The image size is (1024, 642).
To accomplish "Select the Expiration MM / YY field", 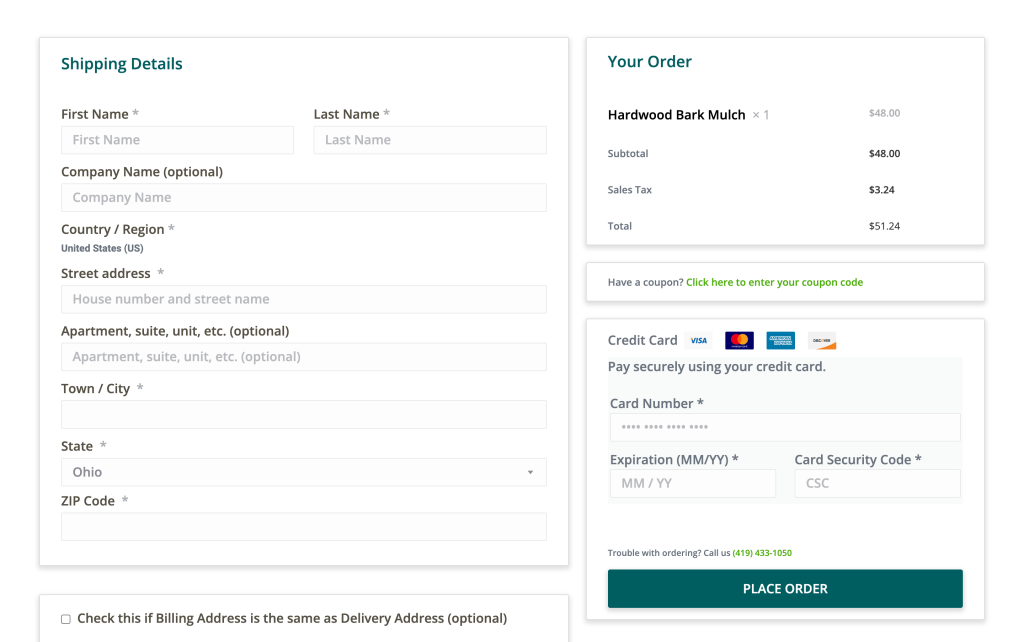I will [692, 483].
